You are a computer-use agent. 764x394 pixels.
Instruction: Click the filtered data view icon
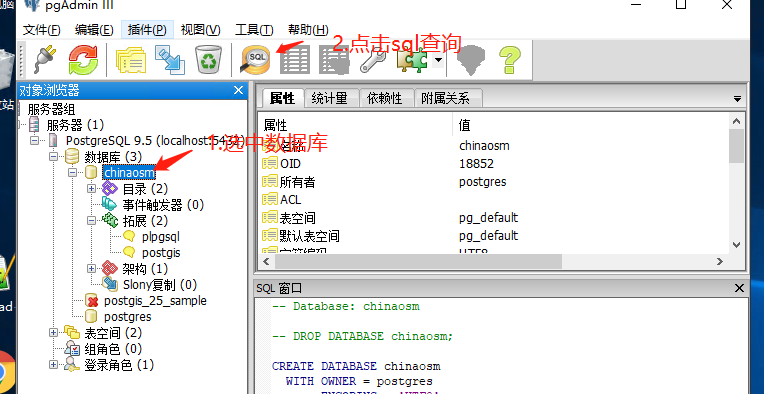(334, 60)
